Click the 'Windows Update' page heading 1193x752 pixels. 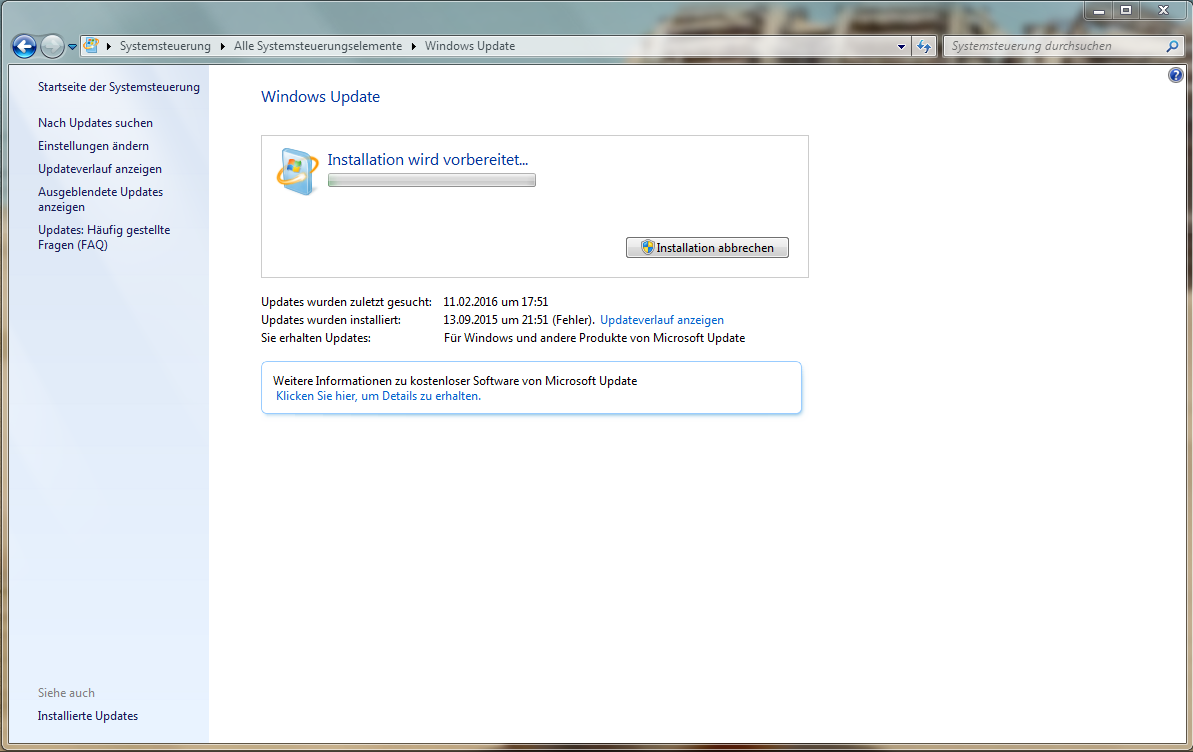pos(320,97)
